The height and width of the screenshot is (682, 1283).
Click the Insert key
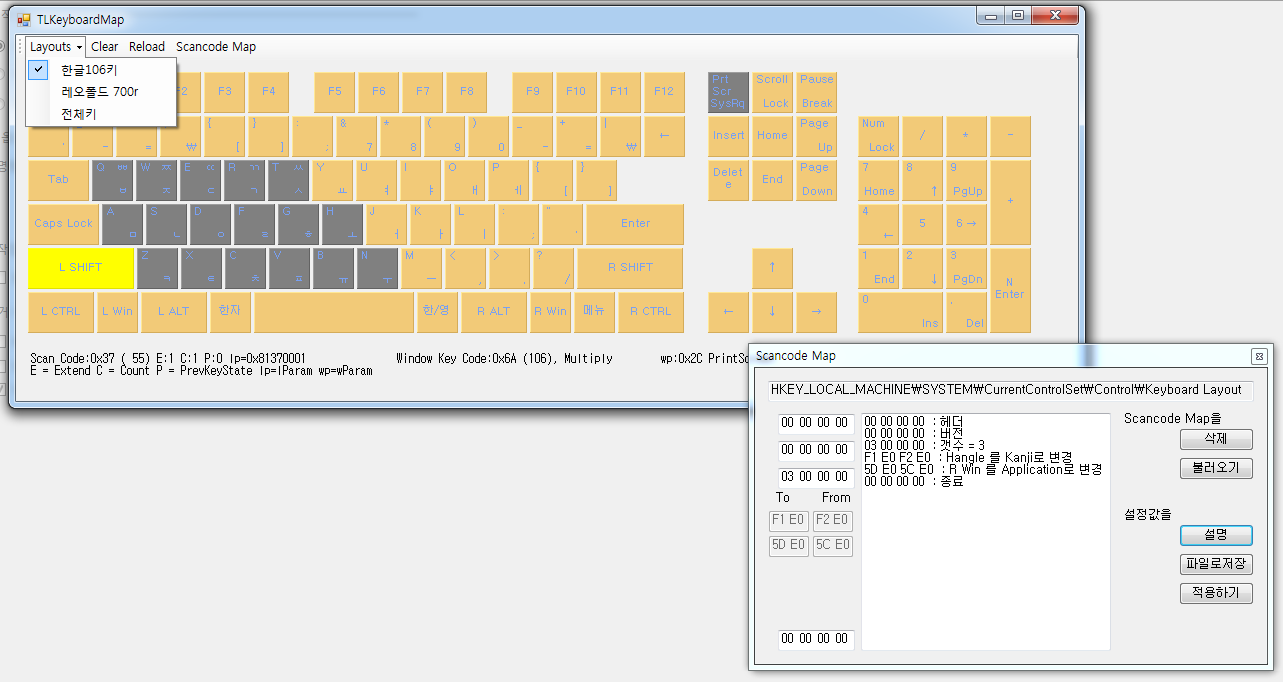[x=728, y=136]
